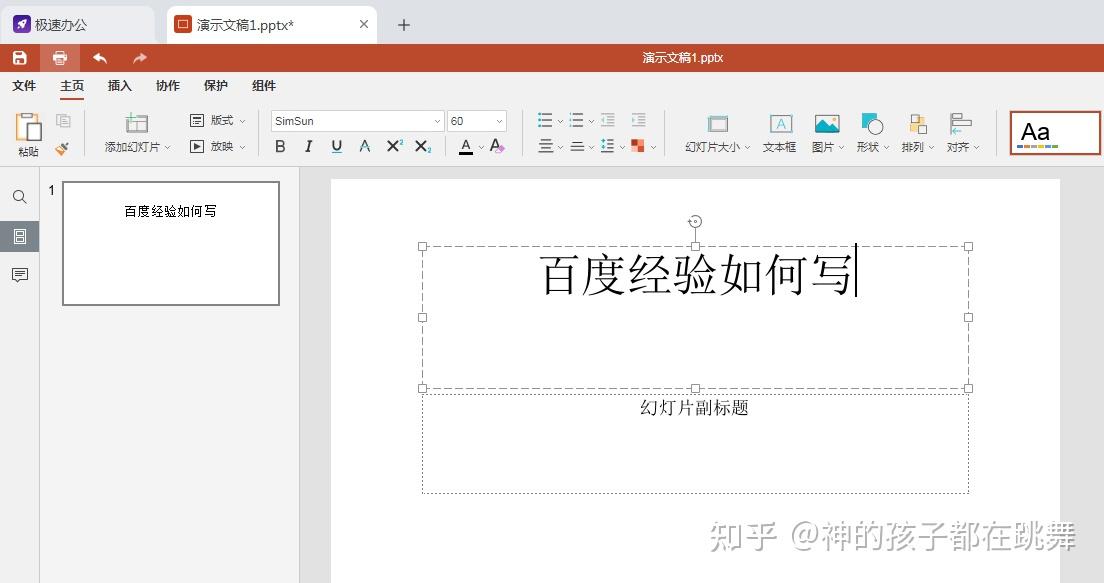The image size is (1104, 583).
Task: Toggle bold formatting on the title text
Action: [x=280, y=146]
